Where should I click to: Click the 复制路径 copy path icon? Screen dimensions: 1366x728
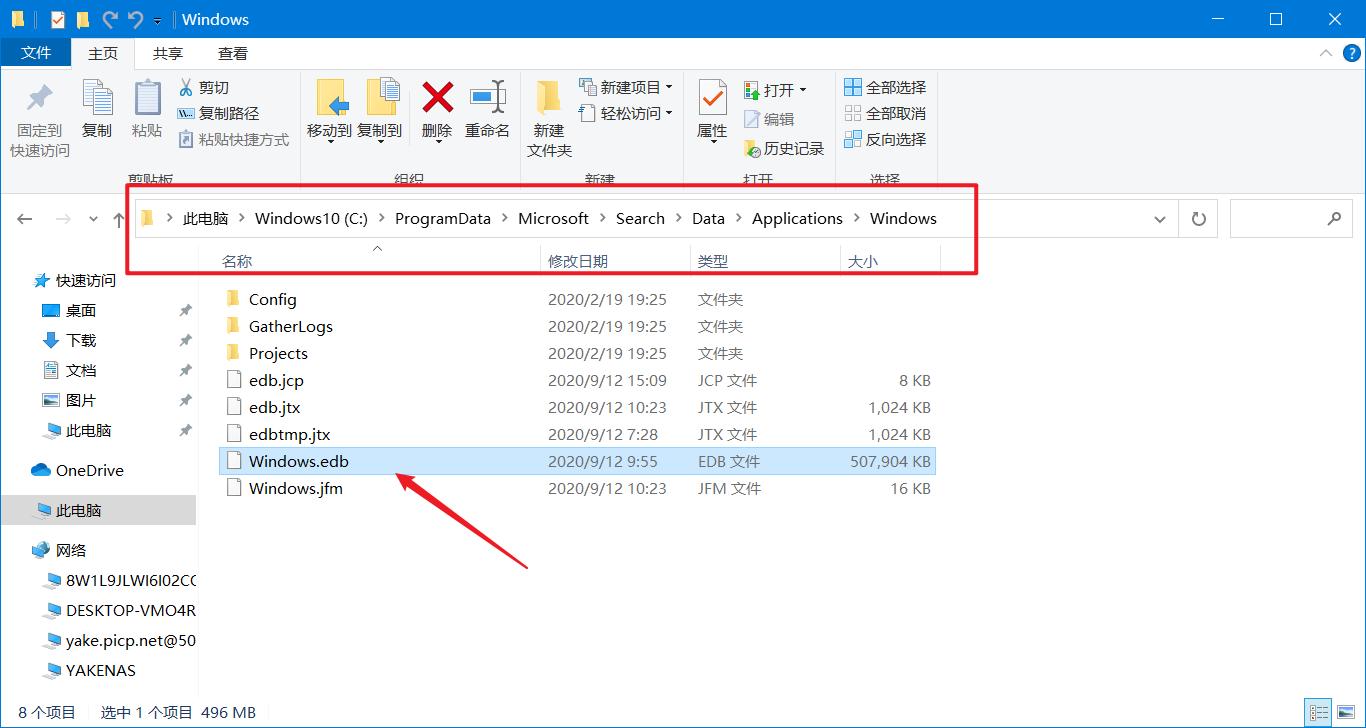pyautogui.click(x=186, y=112)
